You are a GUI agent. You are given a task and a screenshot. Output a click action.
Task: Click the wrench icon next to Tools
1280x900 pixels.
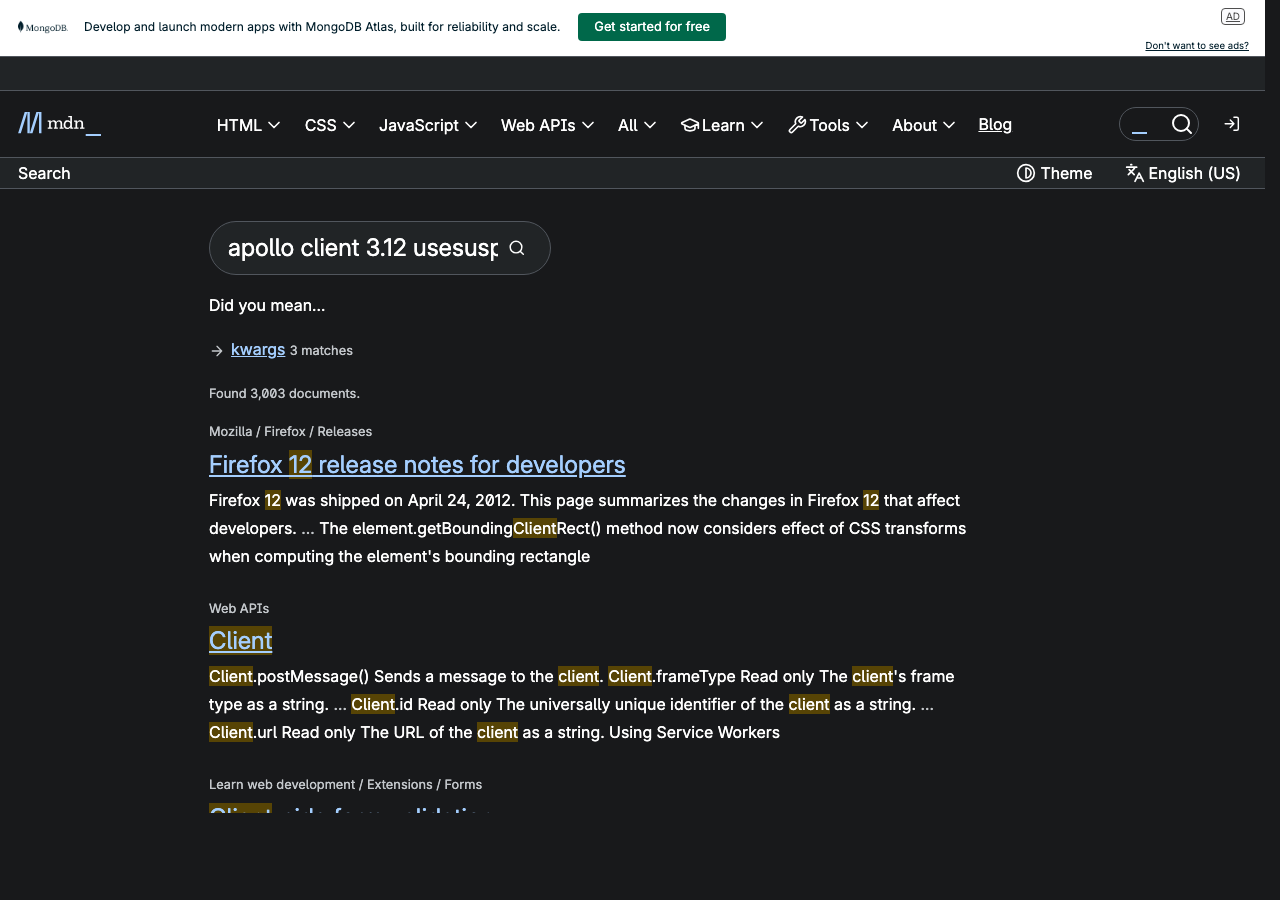tap(795, 124)
